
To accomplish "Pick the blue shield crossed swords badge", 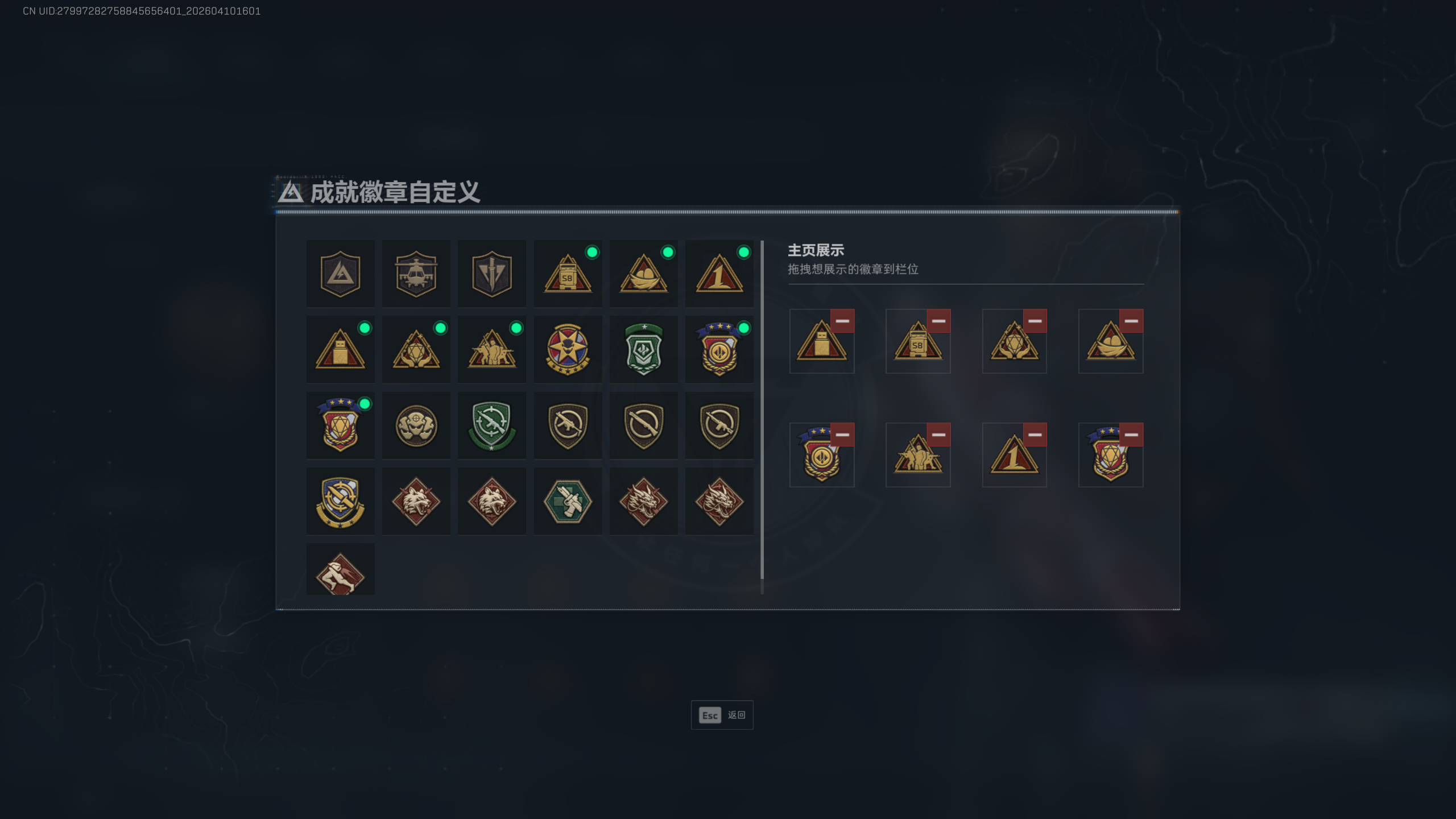I will point(340,501).
